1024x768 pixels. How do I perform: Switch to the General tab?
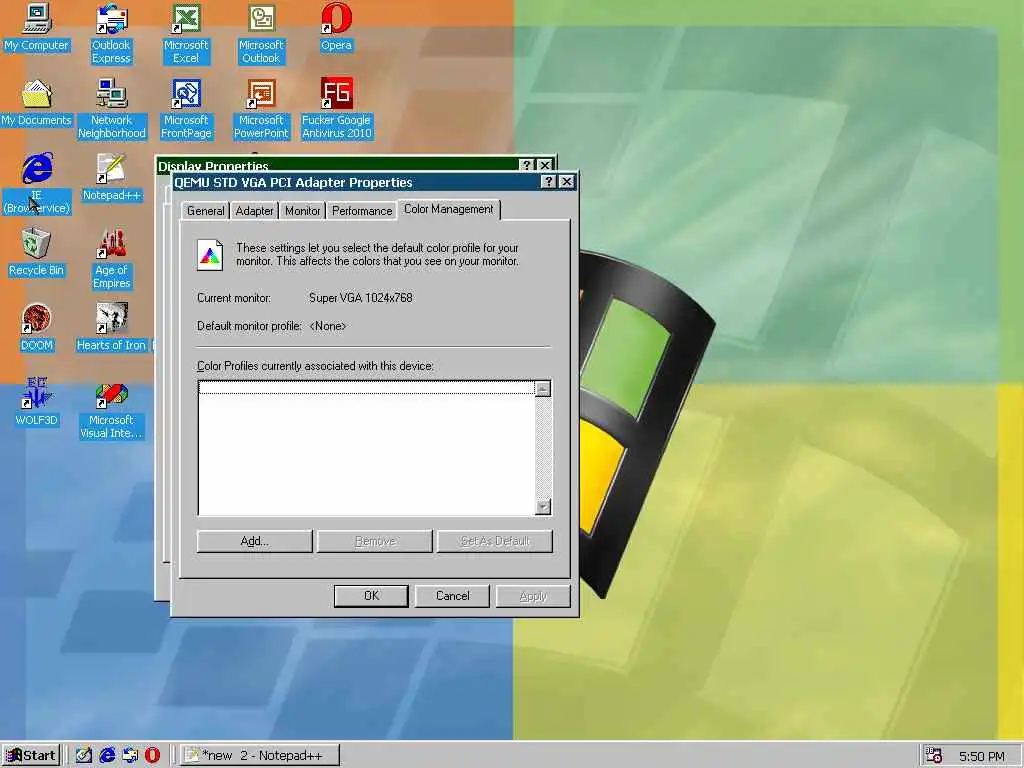coord(205,211)
